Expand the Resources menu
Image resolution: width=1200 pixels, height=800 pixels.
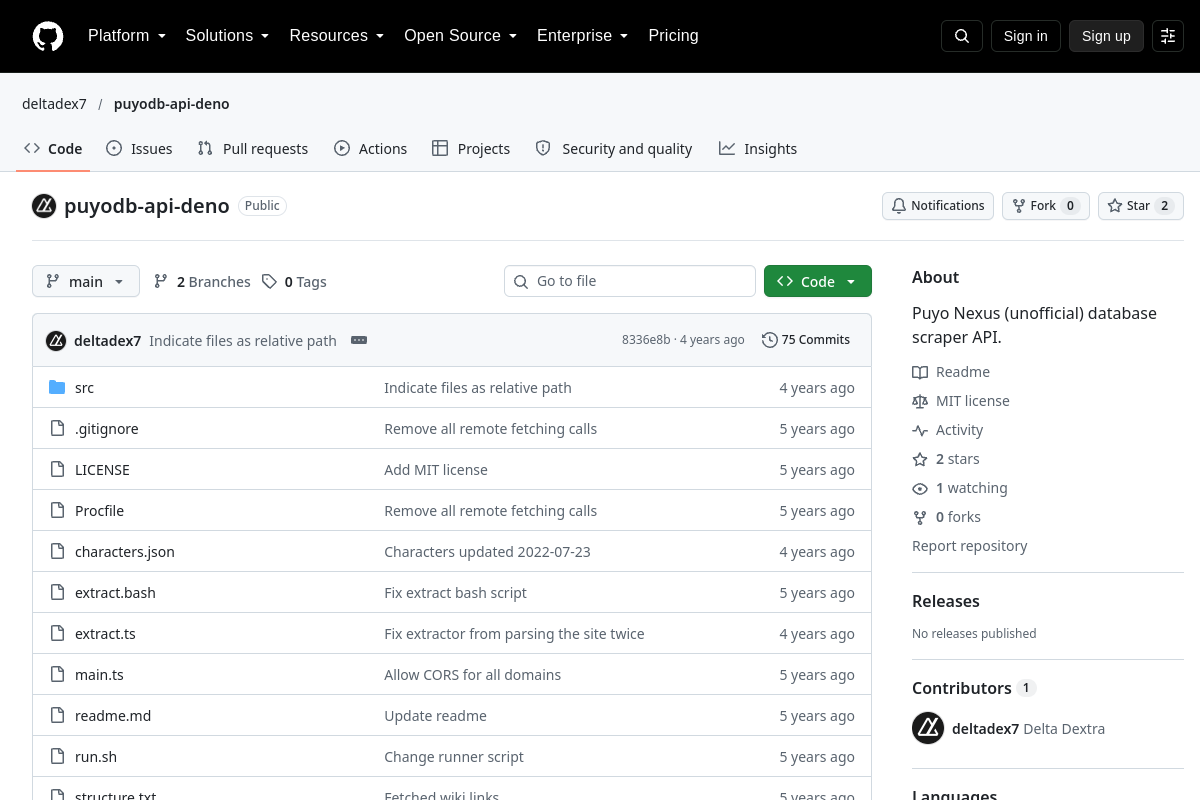pos(337,36)
